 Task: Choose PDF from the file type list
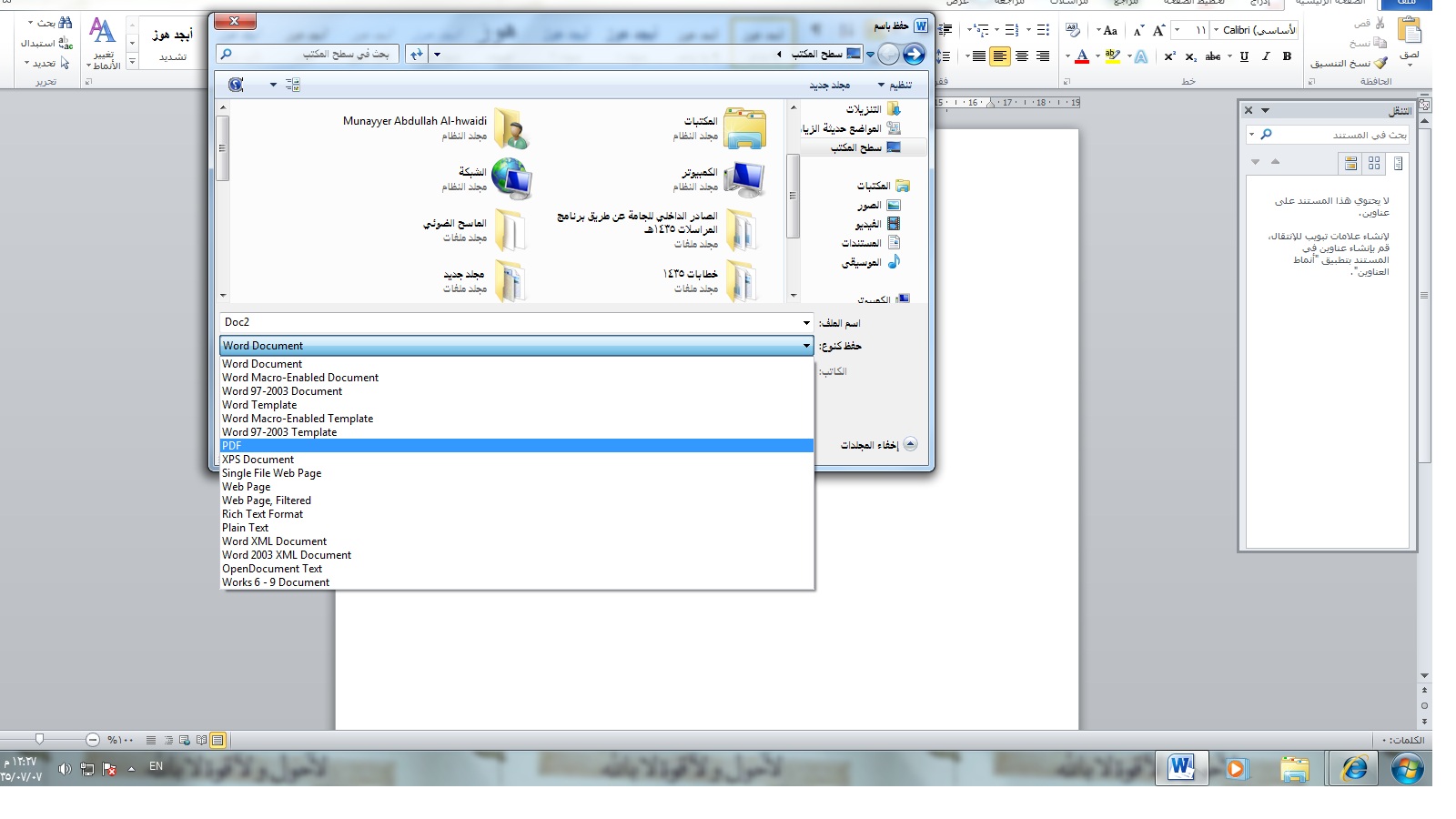[x=516, y=446]
